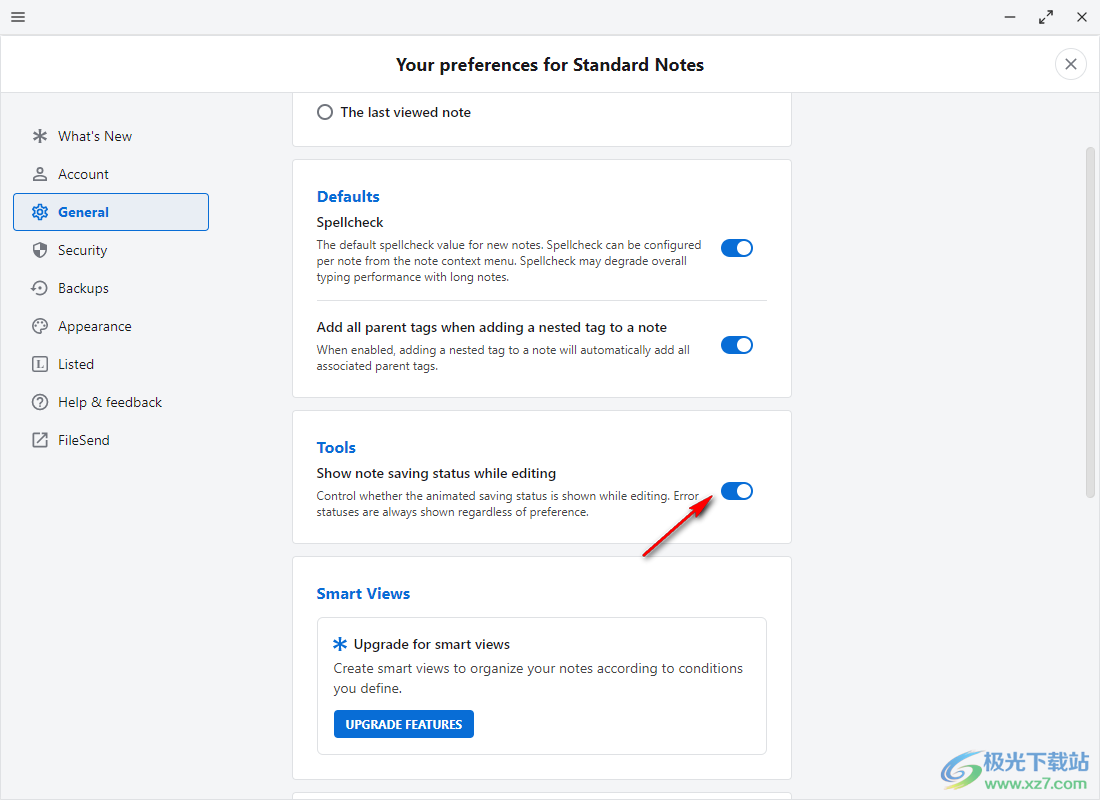This screenshot has height=800, width=1100.
Task: Click the 'Spellcheck' setting label
Action: [350, 222]
